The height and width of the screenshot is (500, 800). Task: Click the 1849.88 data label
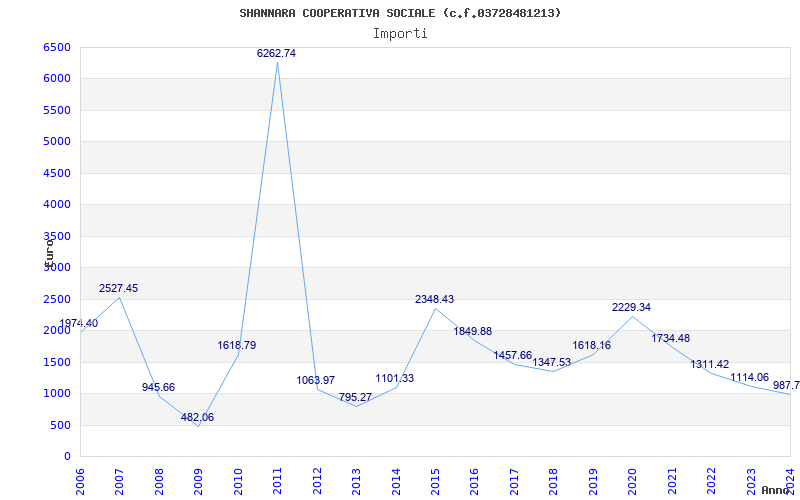[473, 331]
